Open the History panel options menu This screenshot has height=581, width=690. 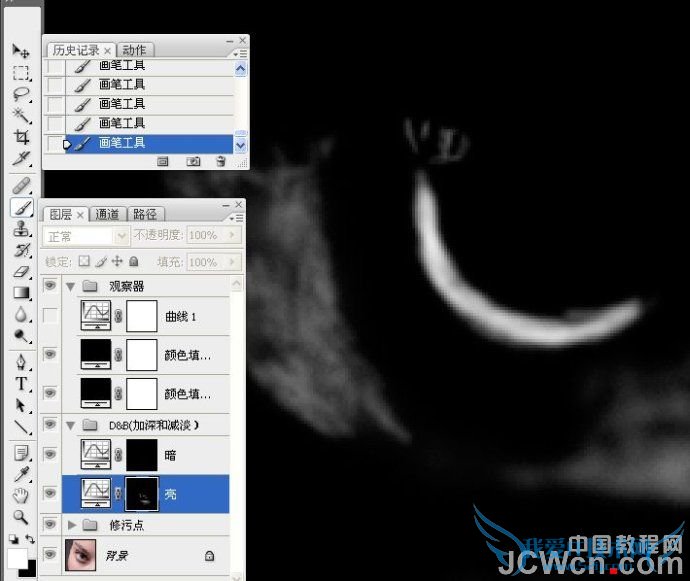pos(240,54)
